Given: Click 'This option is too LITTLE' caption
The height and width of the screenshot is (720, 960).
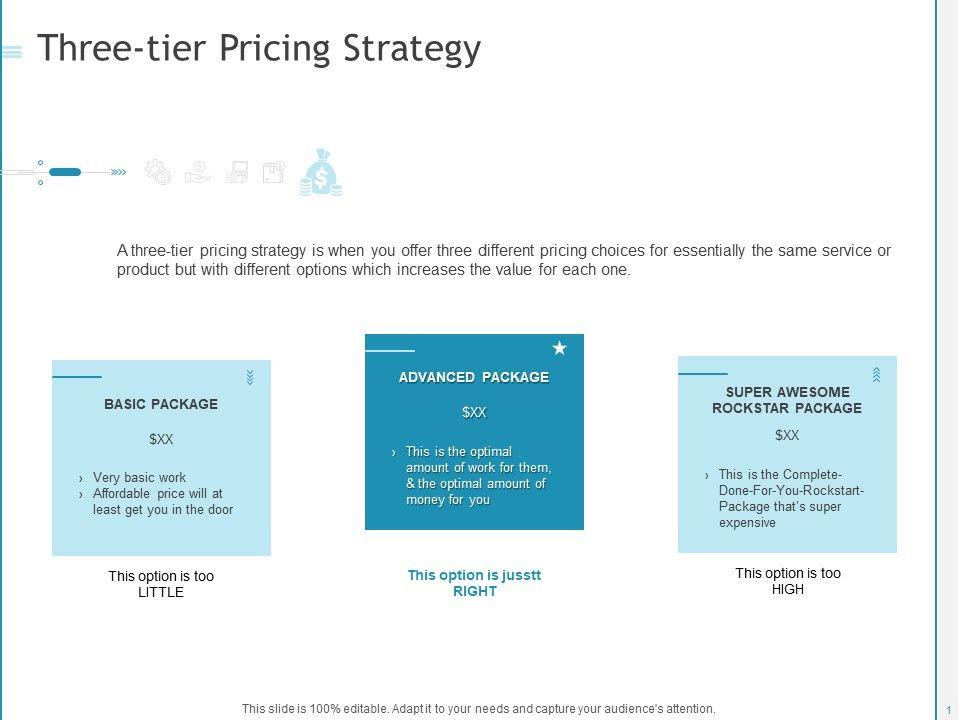Looking at the screenshot, I should (x=161, y=584).
